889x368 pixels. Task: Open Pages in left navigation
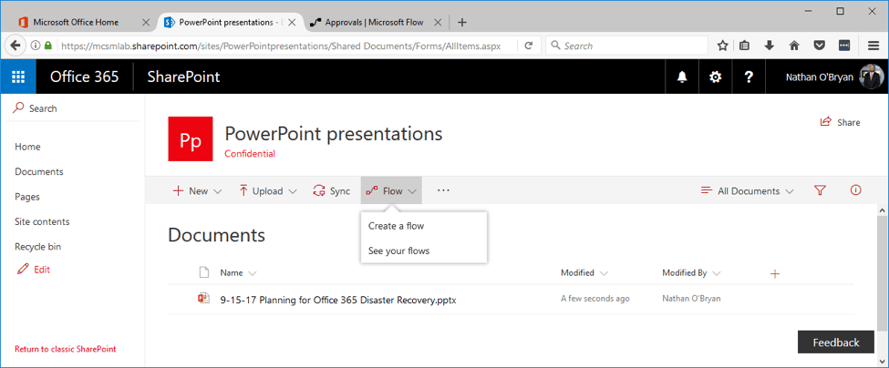[27, 197]
